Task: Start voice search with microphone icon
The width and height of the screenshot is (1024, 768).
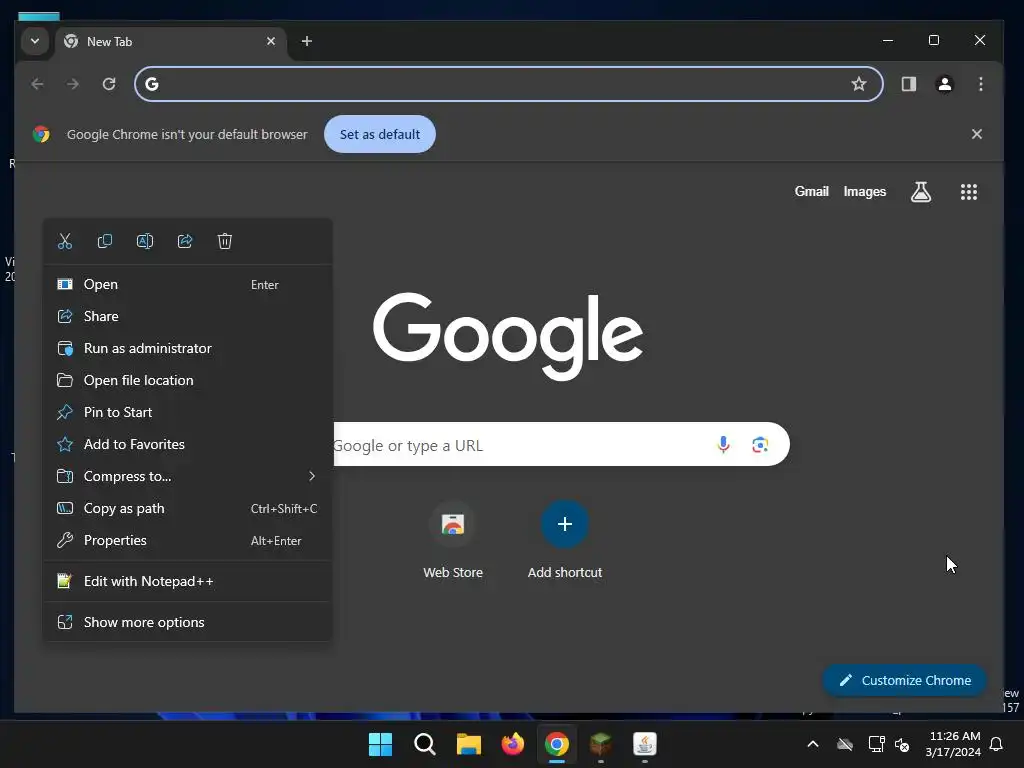Action: pyautogui.click(x=723, y=445)
